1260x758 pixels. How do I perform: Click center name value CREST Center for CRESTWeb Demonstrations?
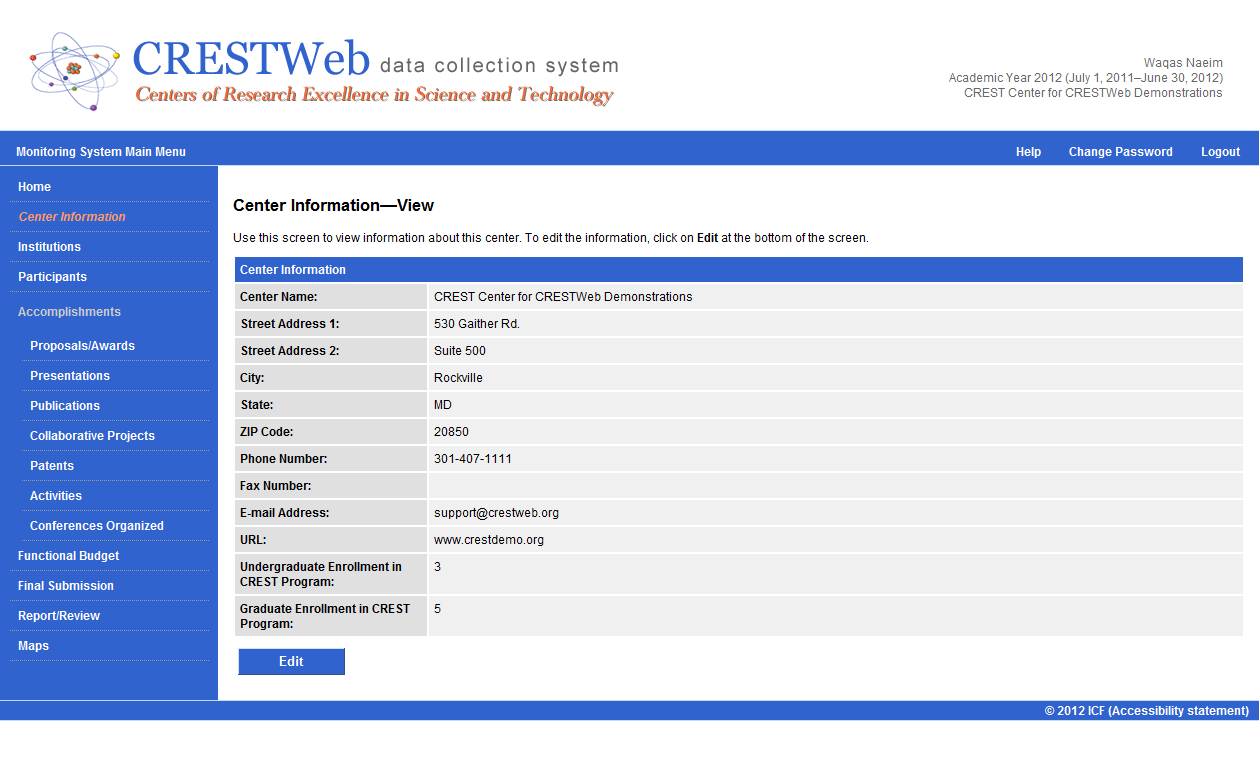pyautogui.click(x=563, y=297)
